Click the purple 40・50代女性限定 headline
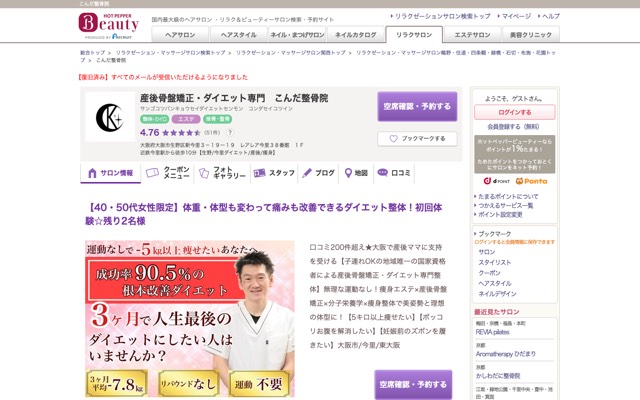The image size is (640, 400). click(x=264, y=214)
